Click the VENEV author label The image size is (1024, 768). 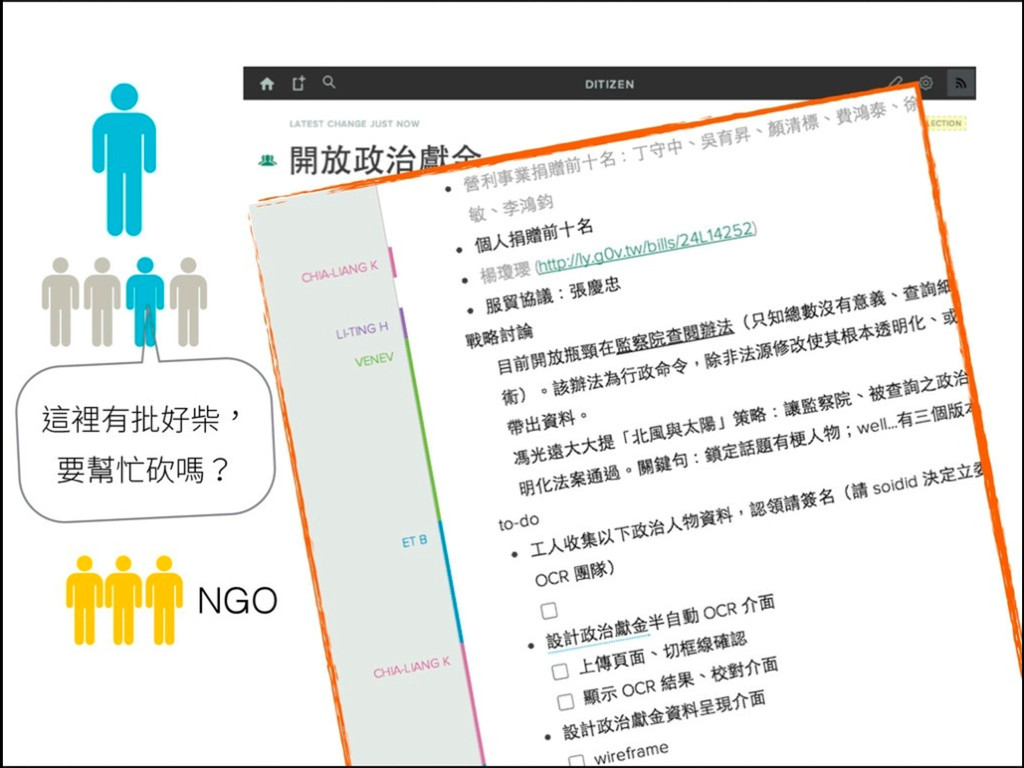click(374, 359)
